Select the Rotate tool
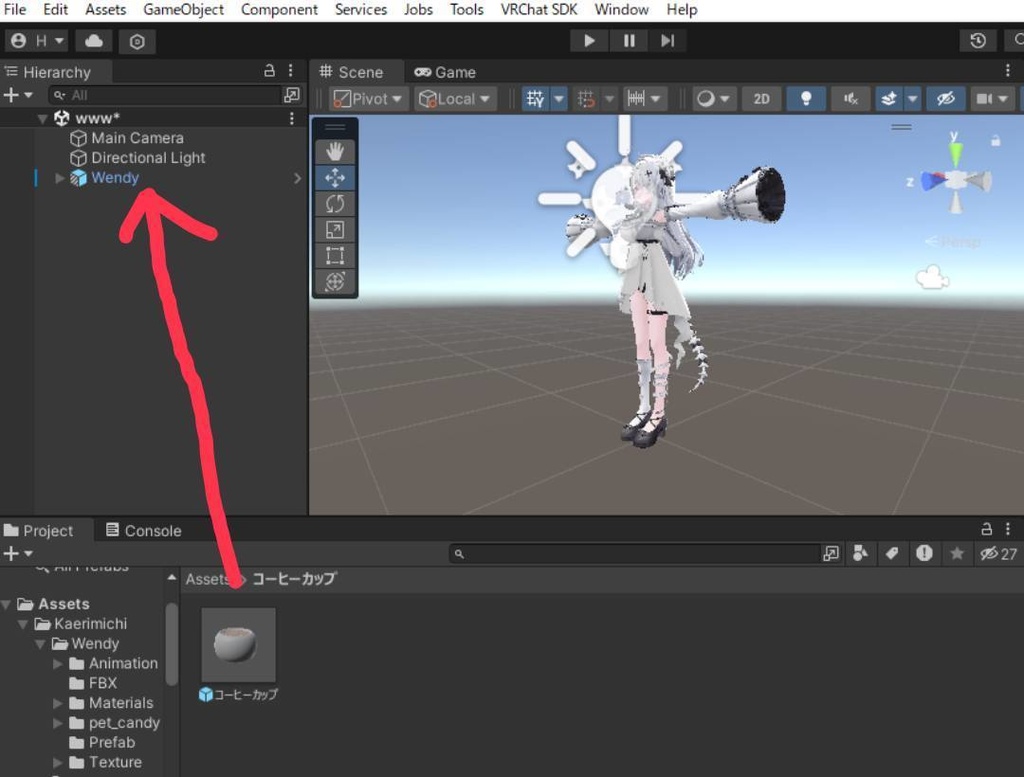1024x777 pixels. click(x=335, y=203)
